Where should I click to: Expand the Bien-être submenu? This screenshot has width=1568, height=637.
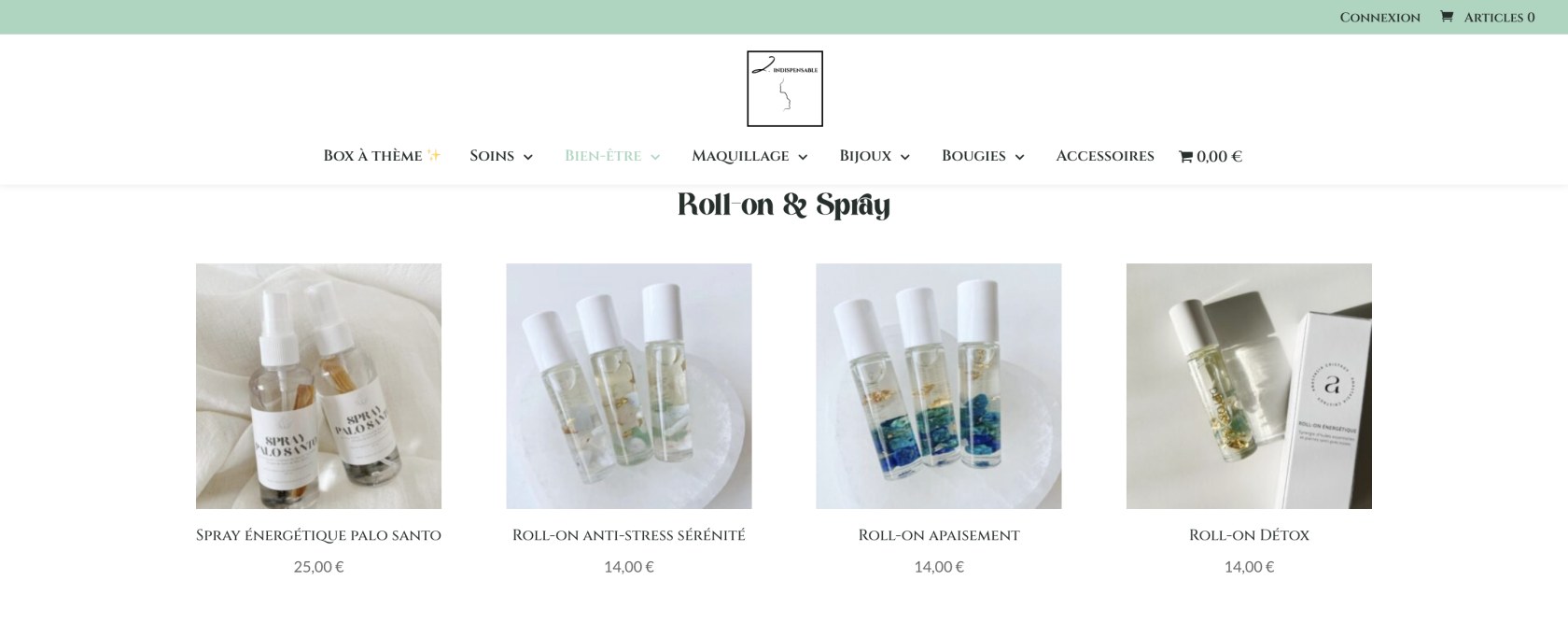click(654, 157)
